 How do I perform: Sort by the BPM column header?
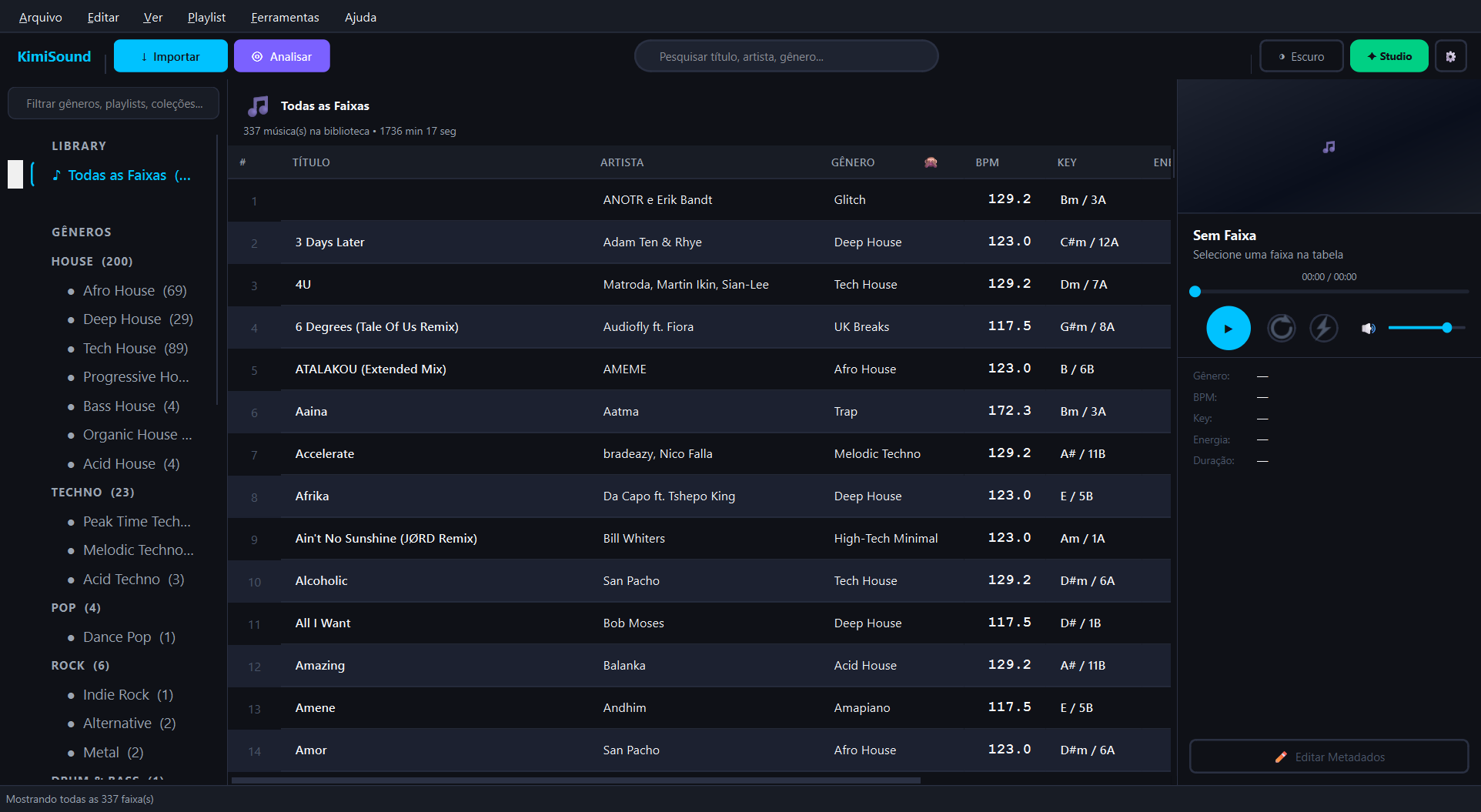coord(987,162)
